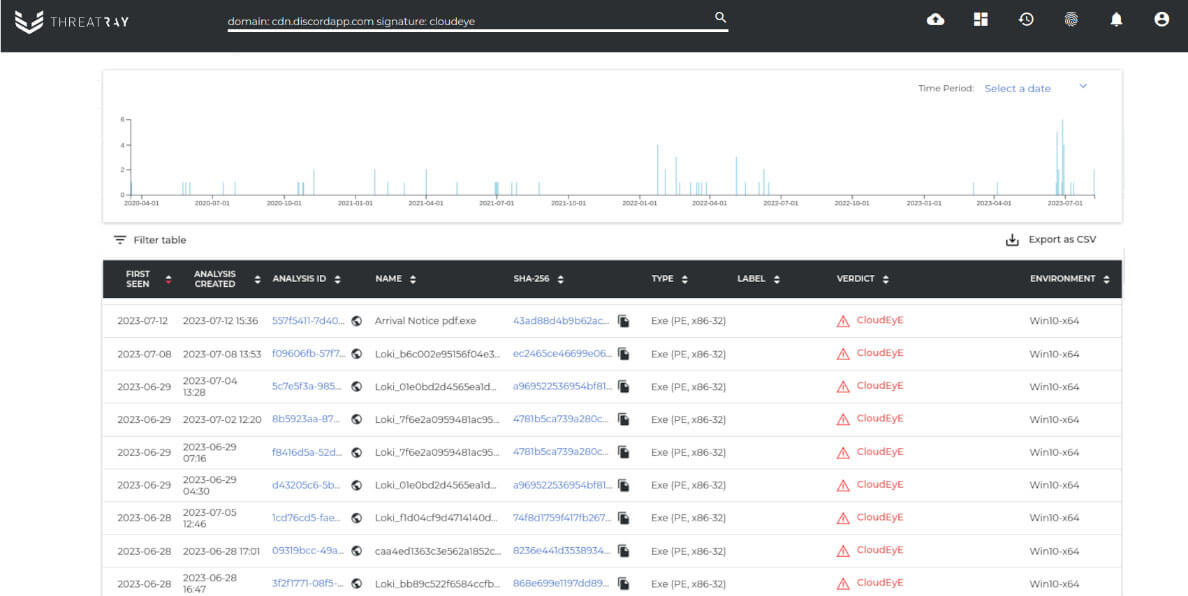Copy hash in the f8416d5a-52d row
1188x596 pixels.
click(x=624, y=452)
